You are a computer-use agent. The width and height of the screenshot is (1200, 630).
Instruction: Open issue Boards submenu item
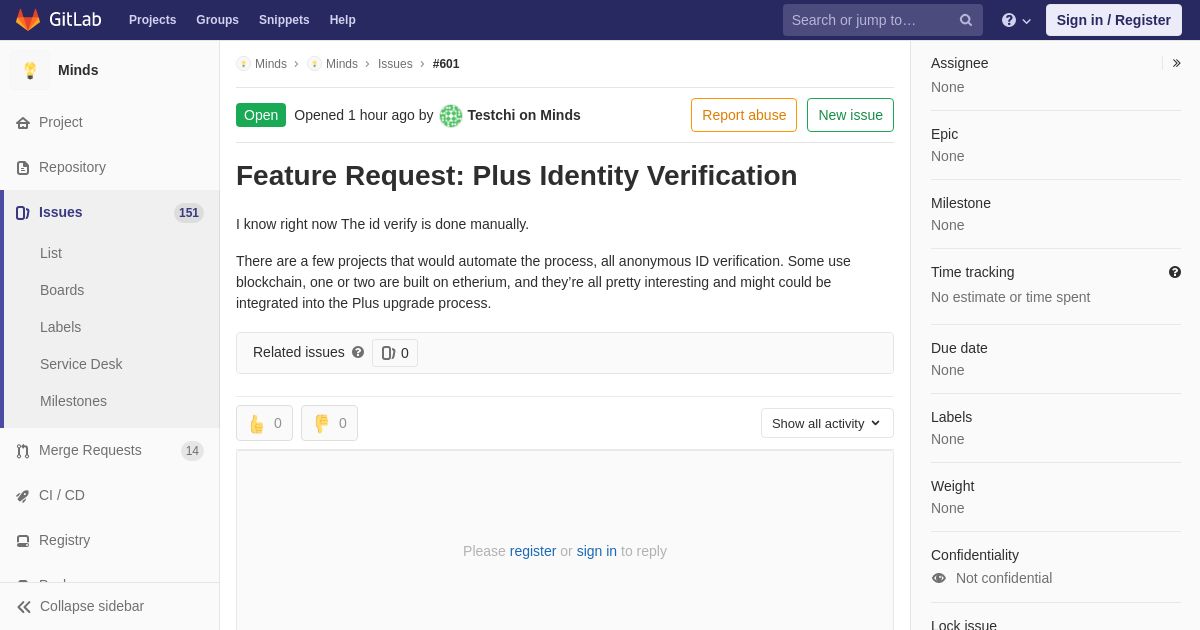click(62, 290)
